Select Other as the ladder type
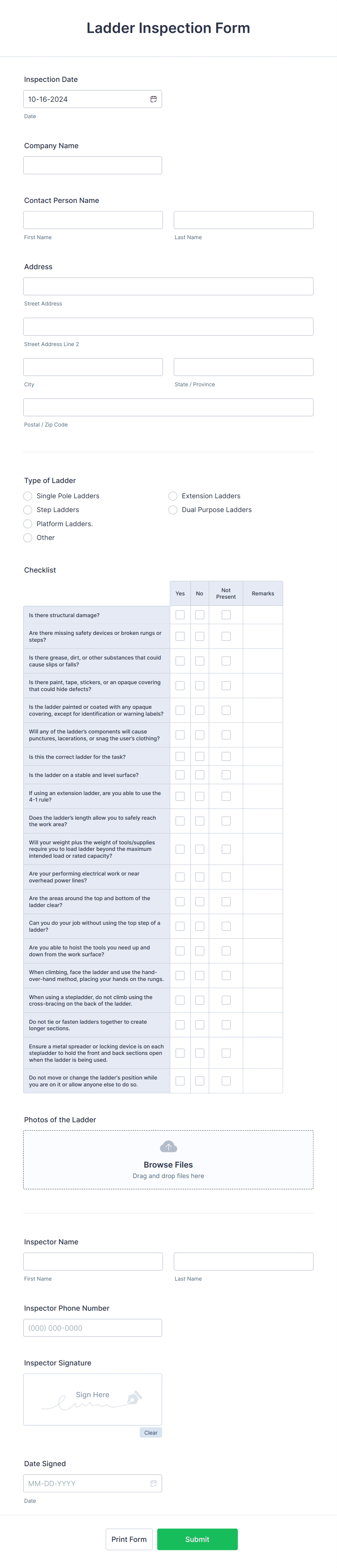The height and width of the screenshot is (1568, 337). coord(28,537)
